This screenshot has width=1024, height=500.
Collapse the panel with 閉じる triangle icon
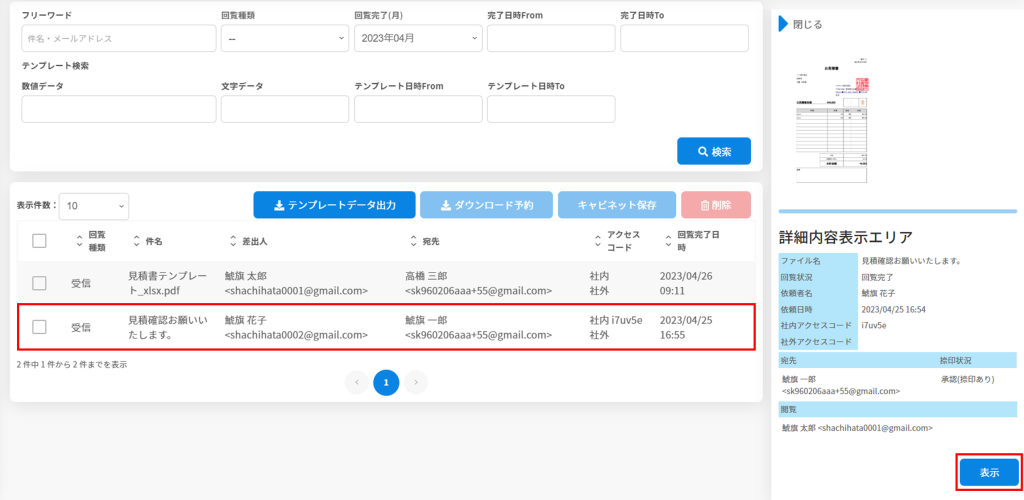(x=785, y=23)
